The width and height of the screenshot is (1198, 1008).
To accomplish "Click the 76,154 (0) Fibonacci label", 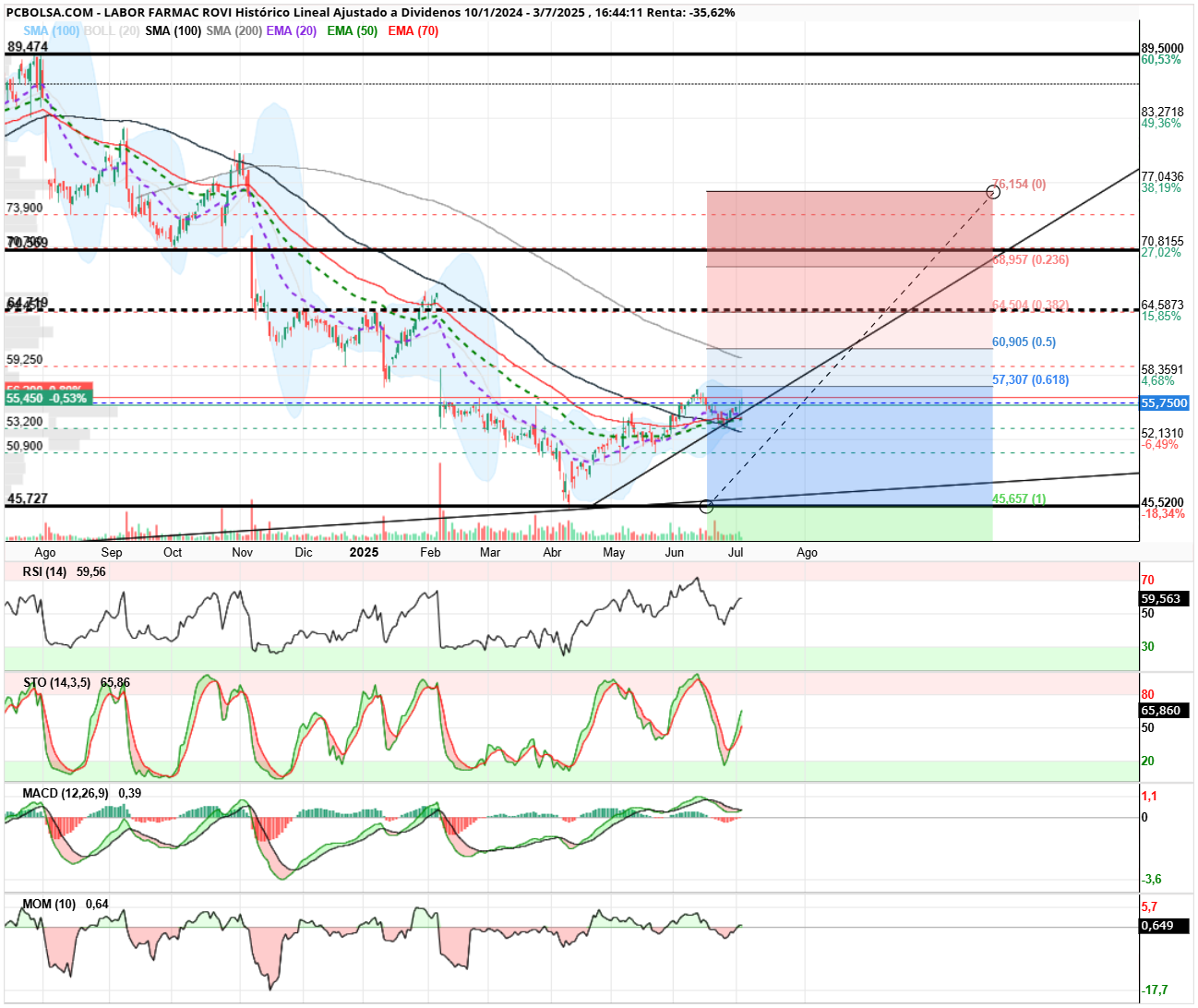I will (1019, 185).
